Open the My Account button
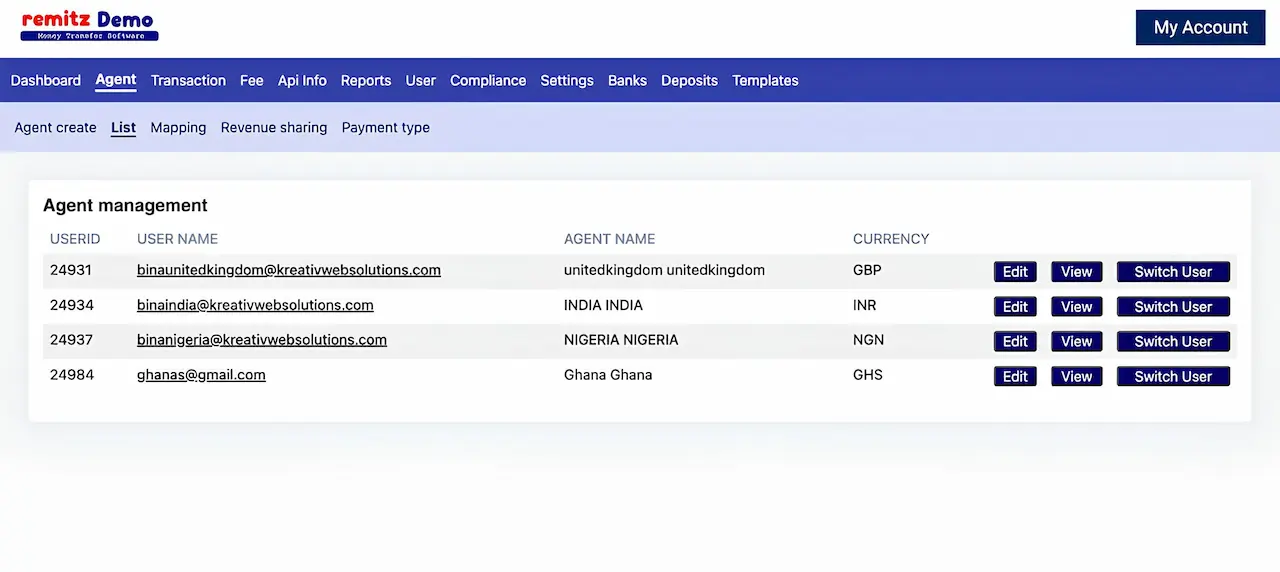Image resolution: width=1280 pixels, height=572 pixels. [x=1200, y=28]
